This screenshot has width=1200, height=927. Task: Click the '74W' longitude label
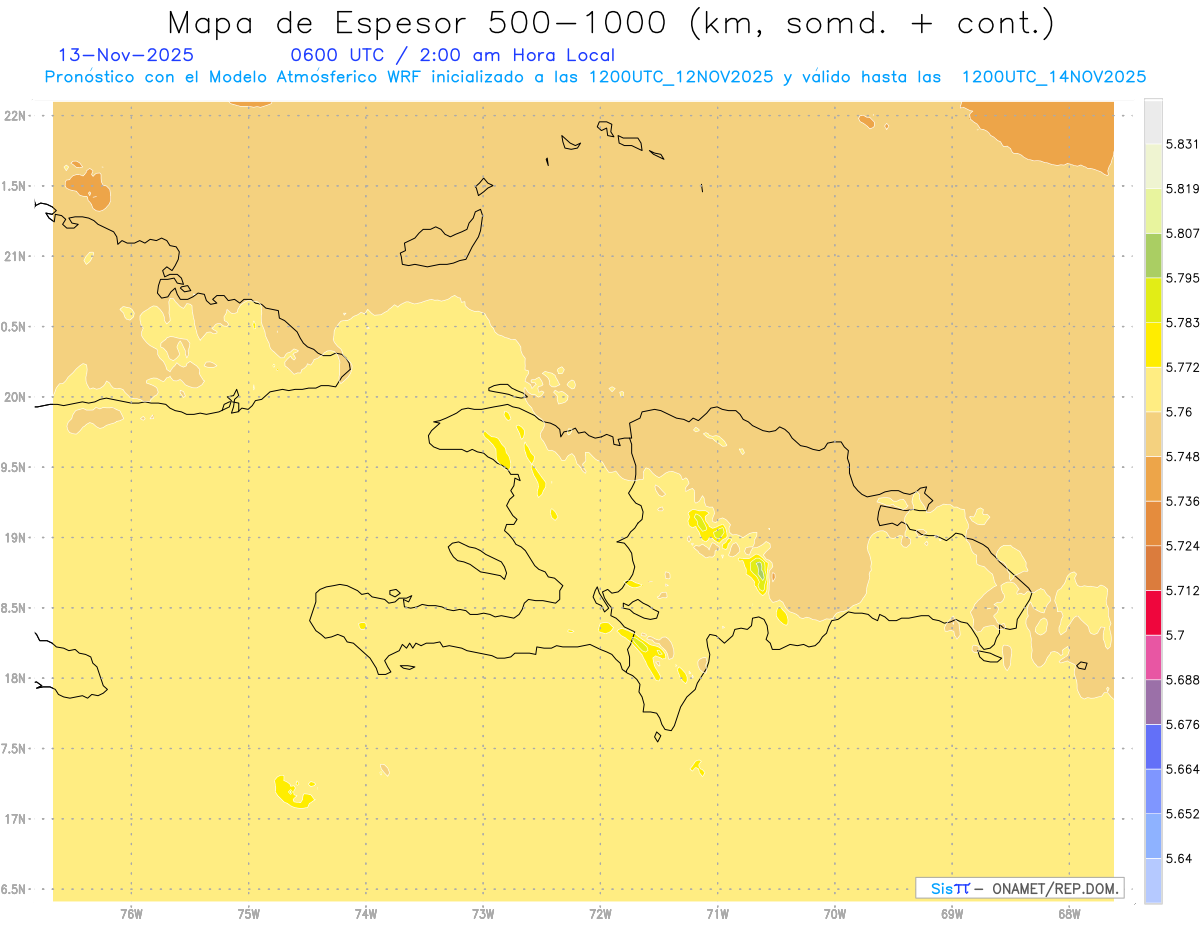[x=366, y=914]
